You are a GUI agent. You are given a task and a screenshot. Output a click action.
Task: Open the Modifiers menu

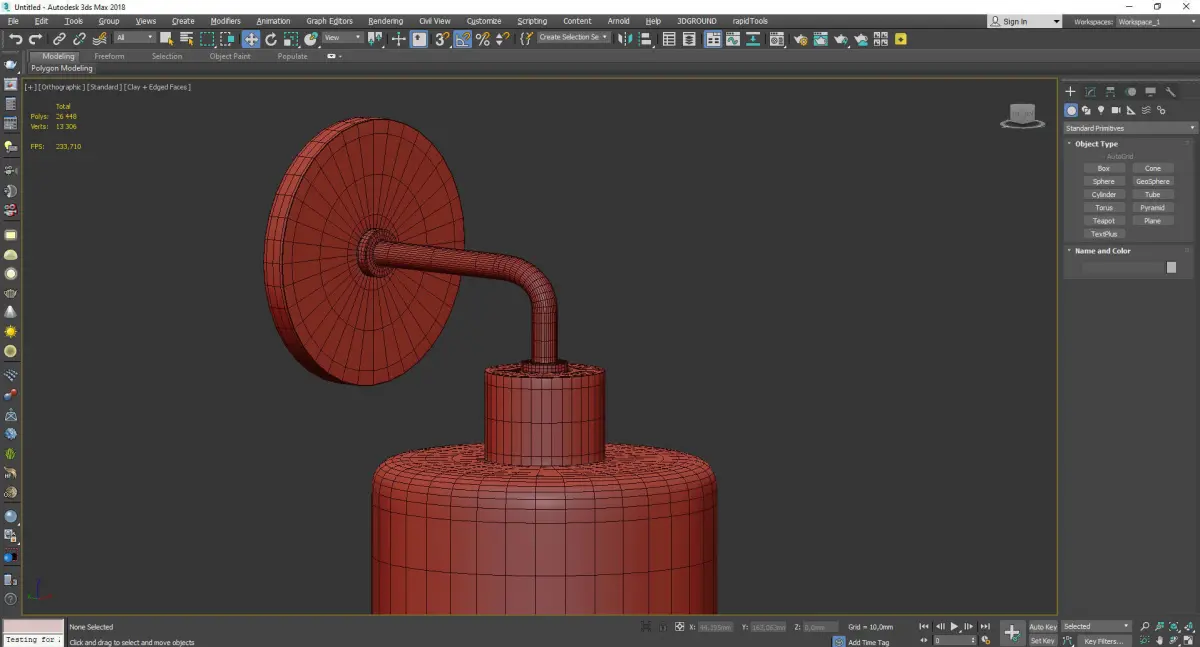tap(225, 21)
